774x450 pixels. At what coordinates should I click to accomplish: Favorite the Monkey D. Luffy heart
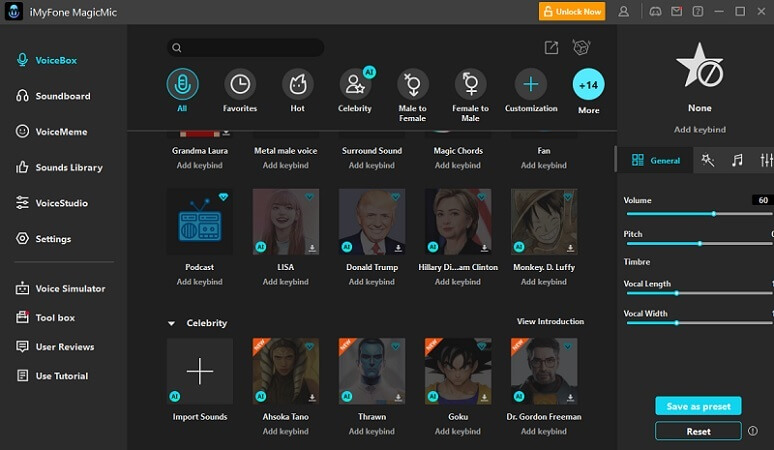pyautogui.click(x=568, y=197)
